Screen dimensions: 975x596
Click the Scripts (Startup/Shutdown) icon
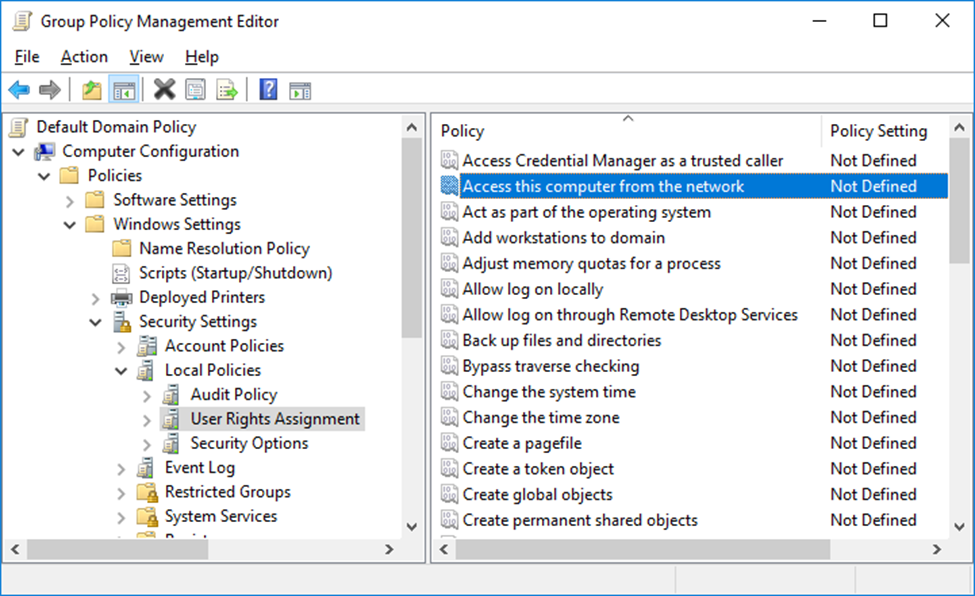pyautogui.click(x=121, y=273)
